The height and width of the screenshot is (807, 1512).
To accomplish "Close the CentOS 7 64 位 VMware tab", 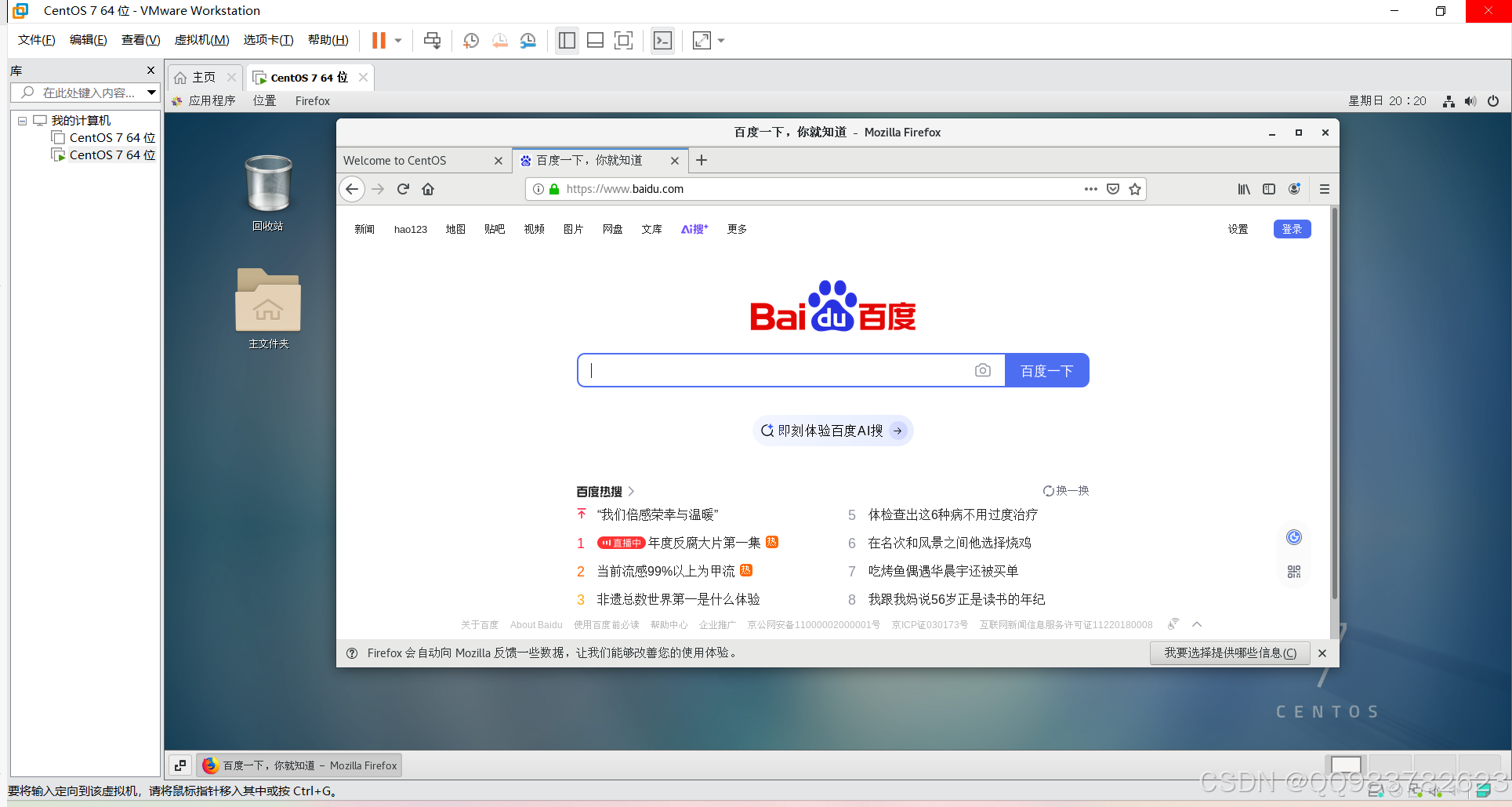I will (363, 77).
